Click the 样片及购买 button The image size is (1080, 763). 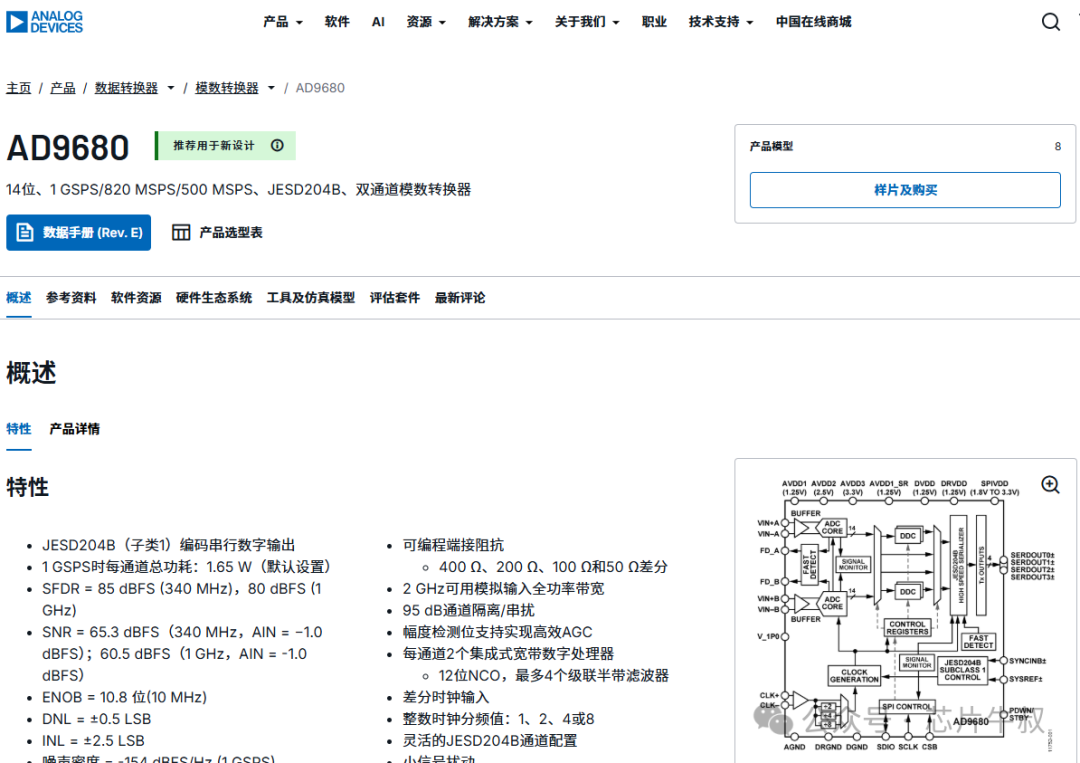[x=904, y=190]
